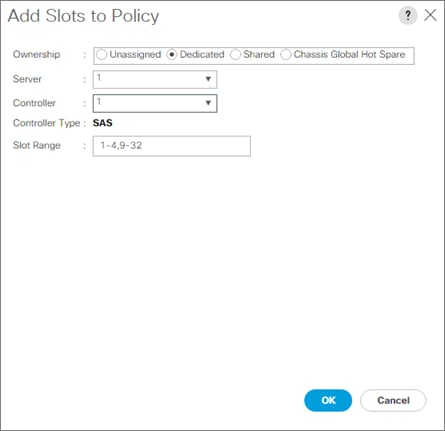This screenshot has height=431, width=445.
Task: Choose the Dedicated ownership radio button
Action: [x=171, y=55]
